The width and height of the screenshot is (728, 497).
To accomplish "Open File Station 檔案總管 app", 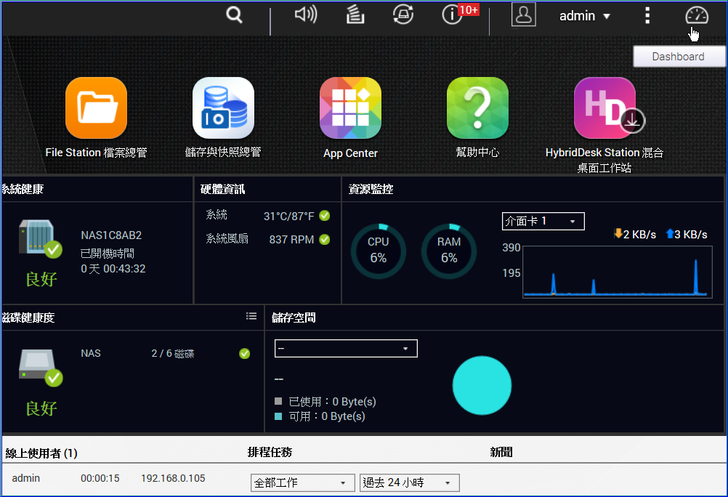I will click(96, 108).
